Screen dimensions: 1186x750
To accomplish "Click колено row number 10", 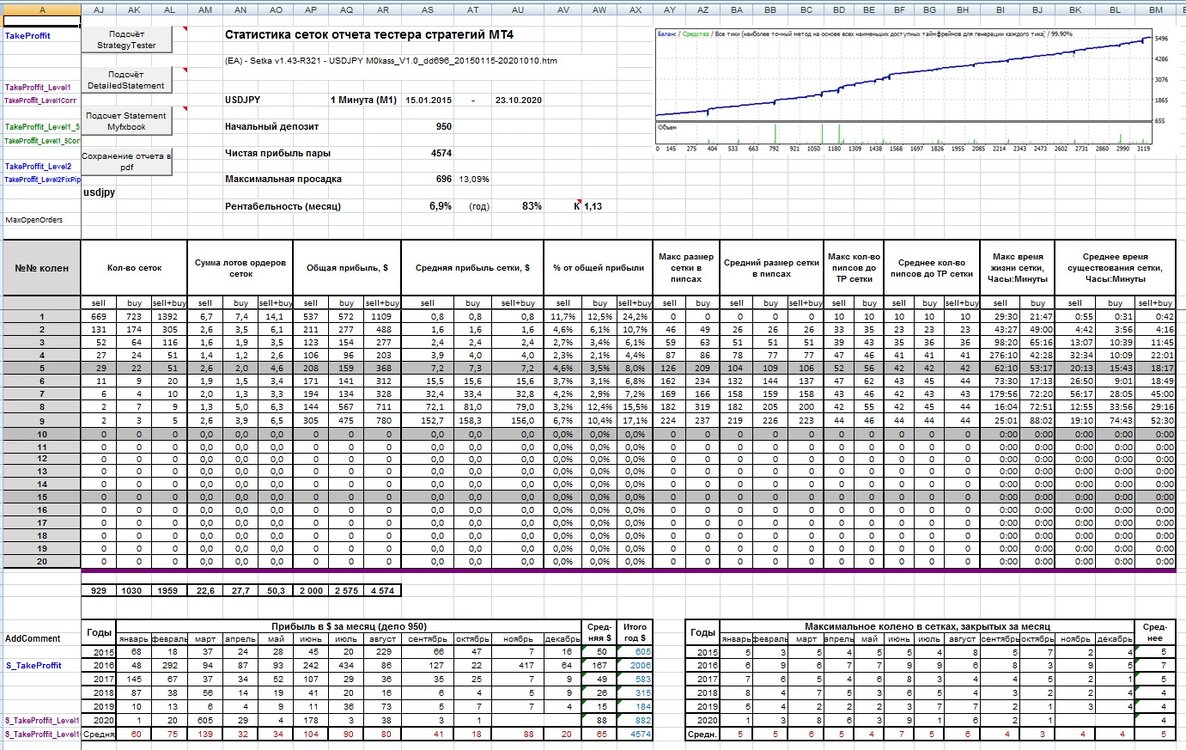I will tap(42, 435).
